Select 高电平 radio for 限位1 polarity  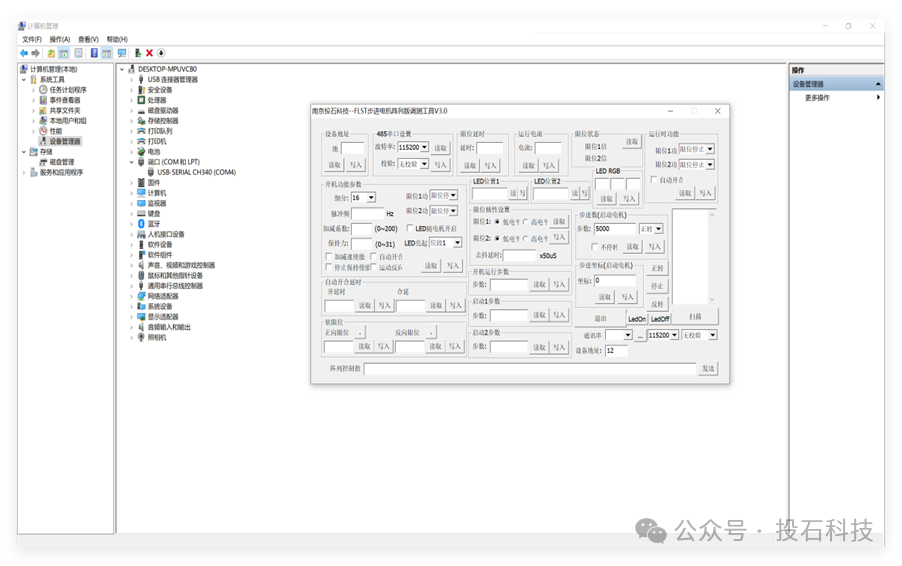coord(525,222)
